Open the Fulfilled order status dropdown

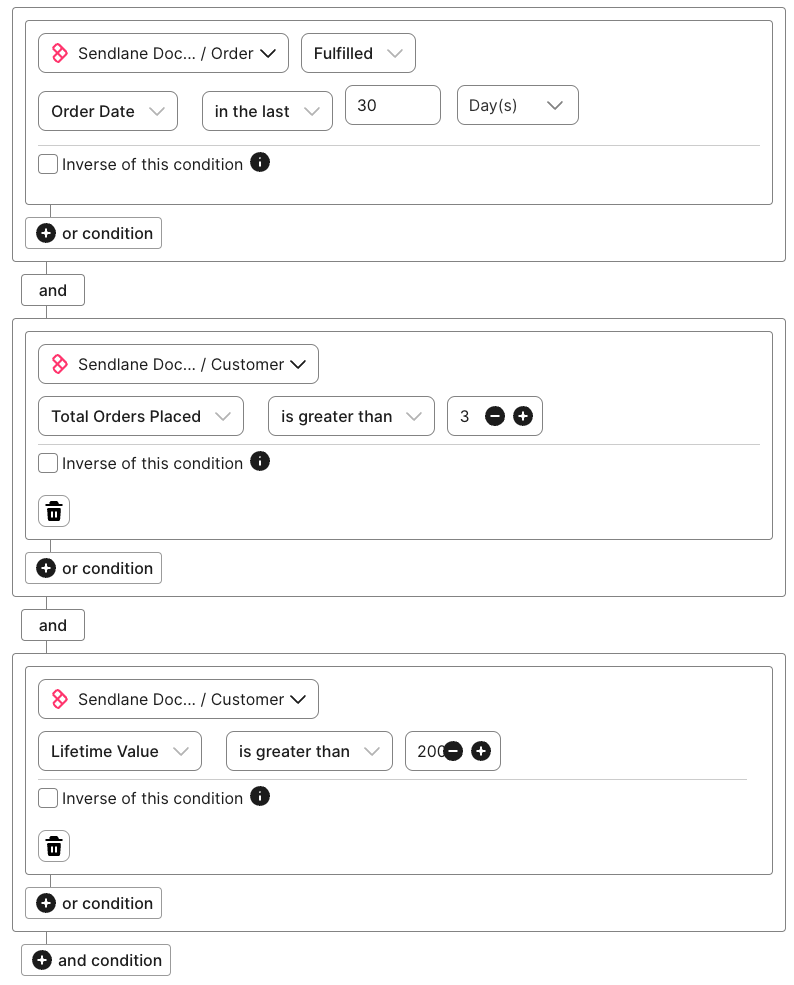click(358, 53)
